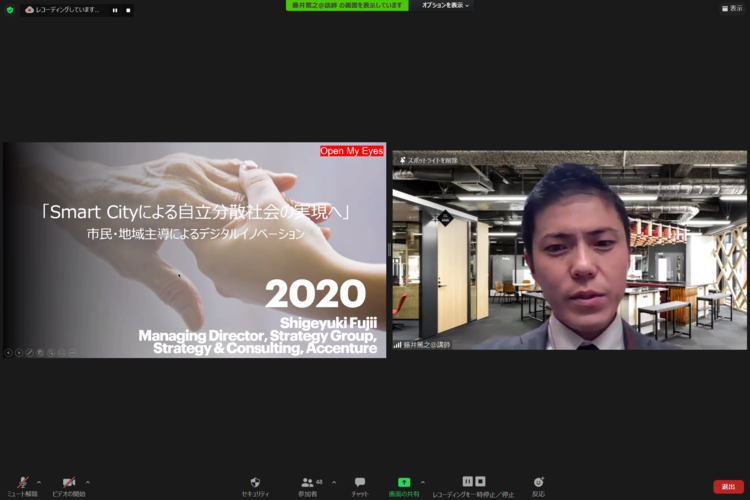Stop recording from the bottom toolbar
The height and width of the screenshot is (500, 750).
click(480, 481)
